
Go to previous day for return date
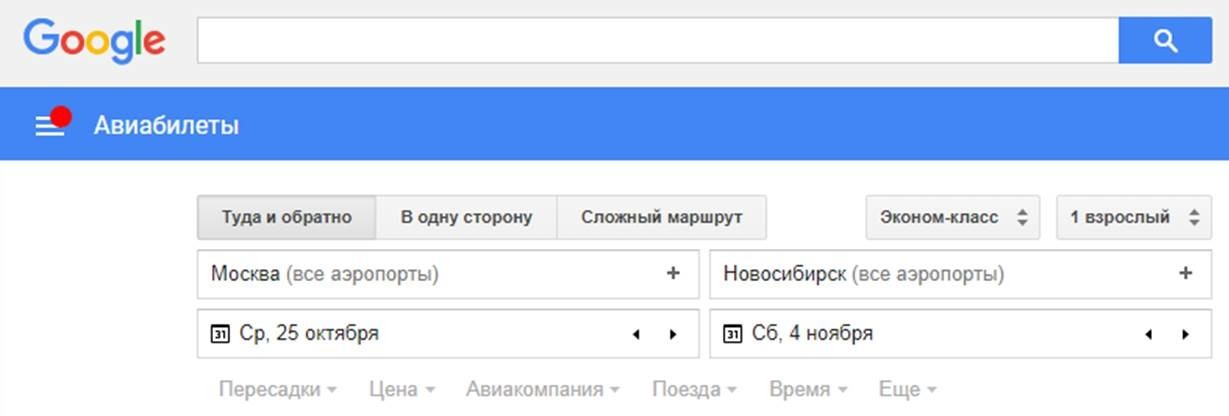[x=1148, y=335]
